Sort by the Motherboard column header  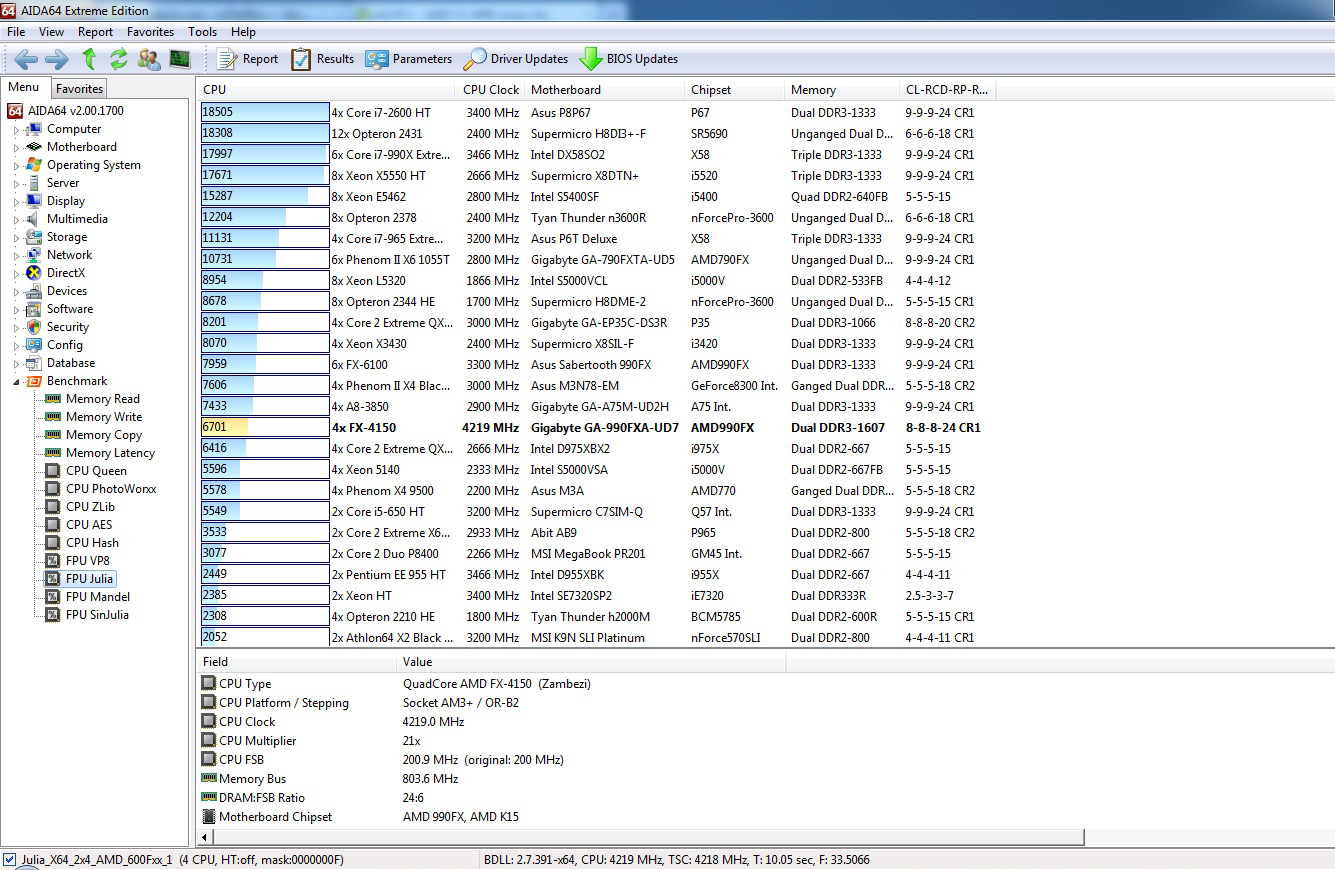point(605,90)
